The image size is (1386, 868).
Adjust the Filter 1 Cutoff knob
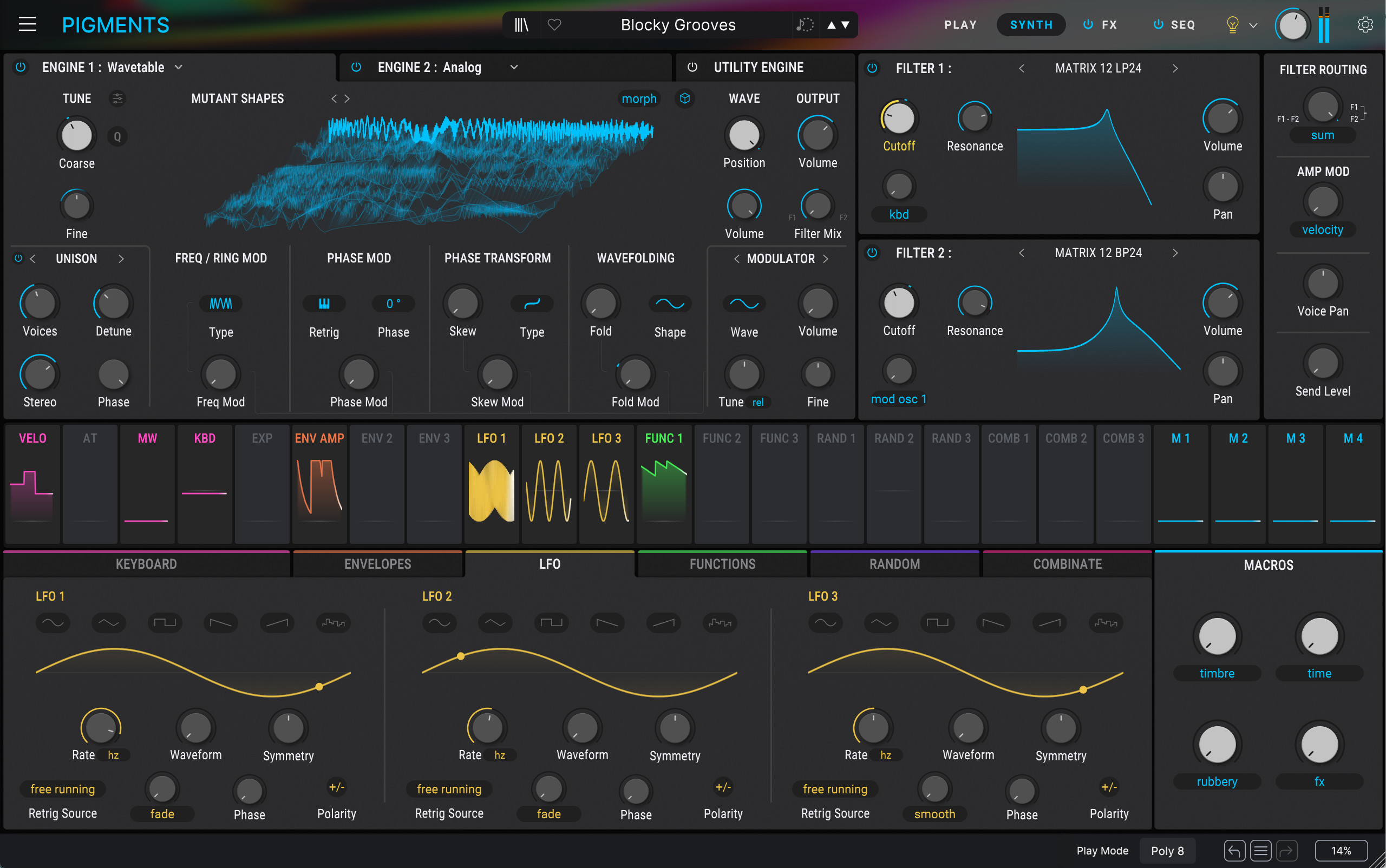[899, 119]
